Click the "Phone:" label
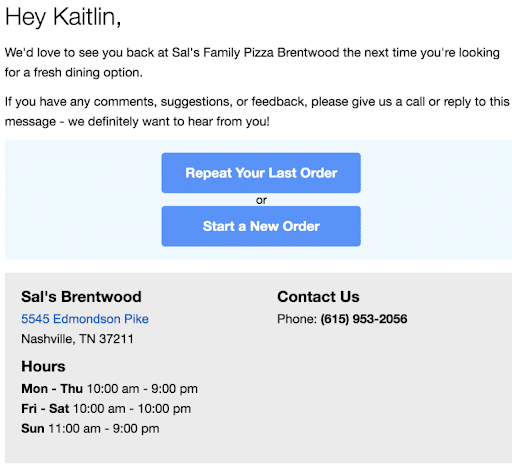Viewport: 512px width, 467px height. click(297, 319)
